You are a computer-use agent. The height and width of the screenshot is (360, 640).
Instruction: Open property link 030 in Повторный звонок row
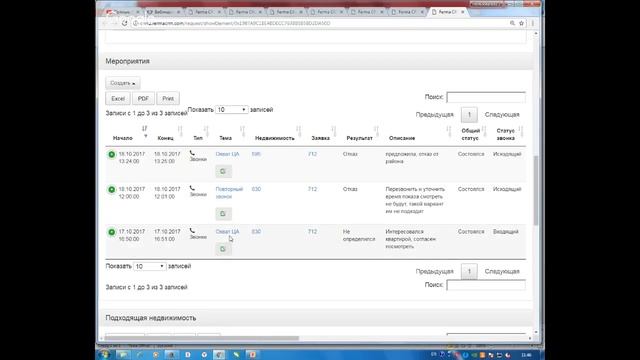click(x=256, y=189)
